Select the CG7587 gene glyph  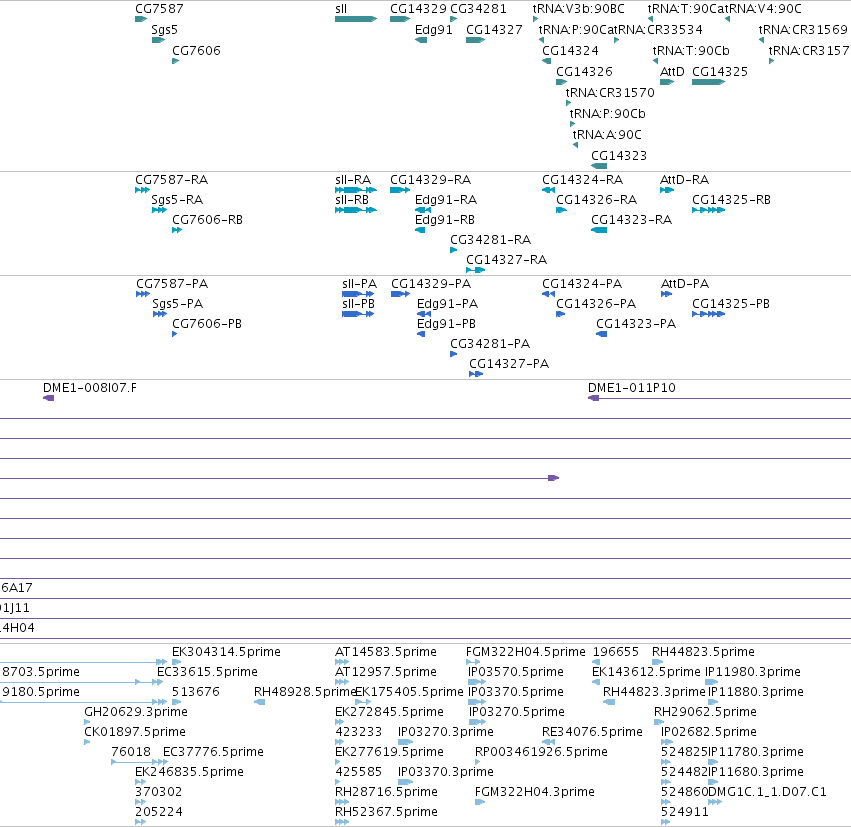[141, 19]
